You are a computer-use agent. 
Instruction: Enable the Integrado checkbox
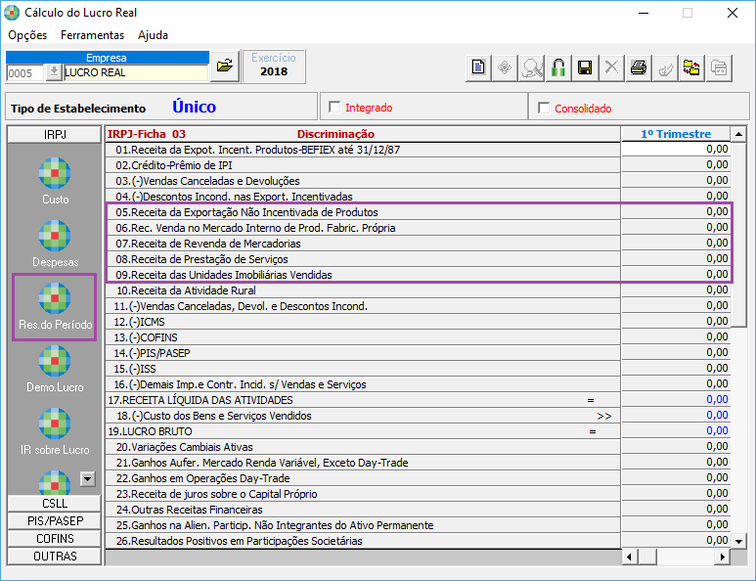point(334,107)
